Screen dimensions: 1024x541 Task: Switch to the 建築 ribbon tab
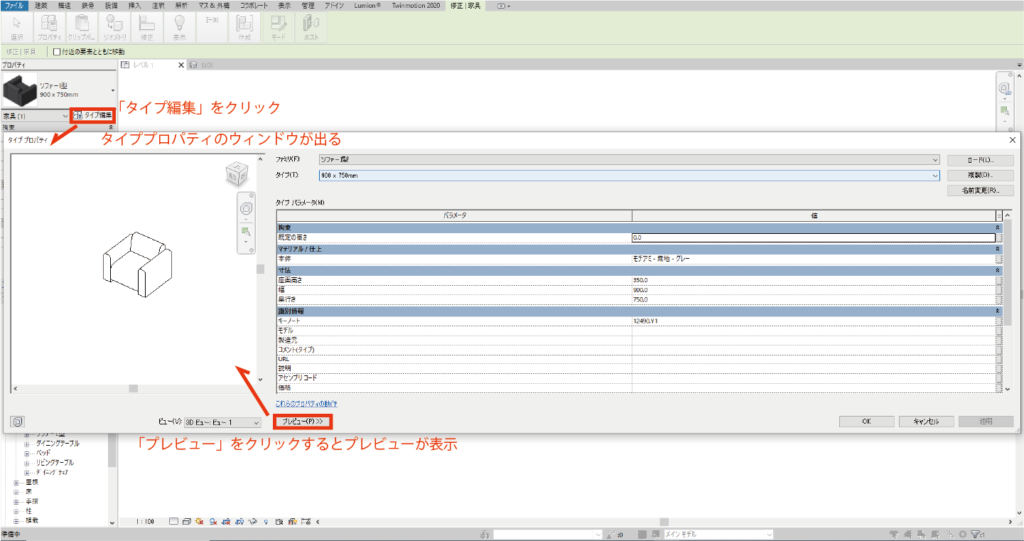[40, 5]
